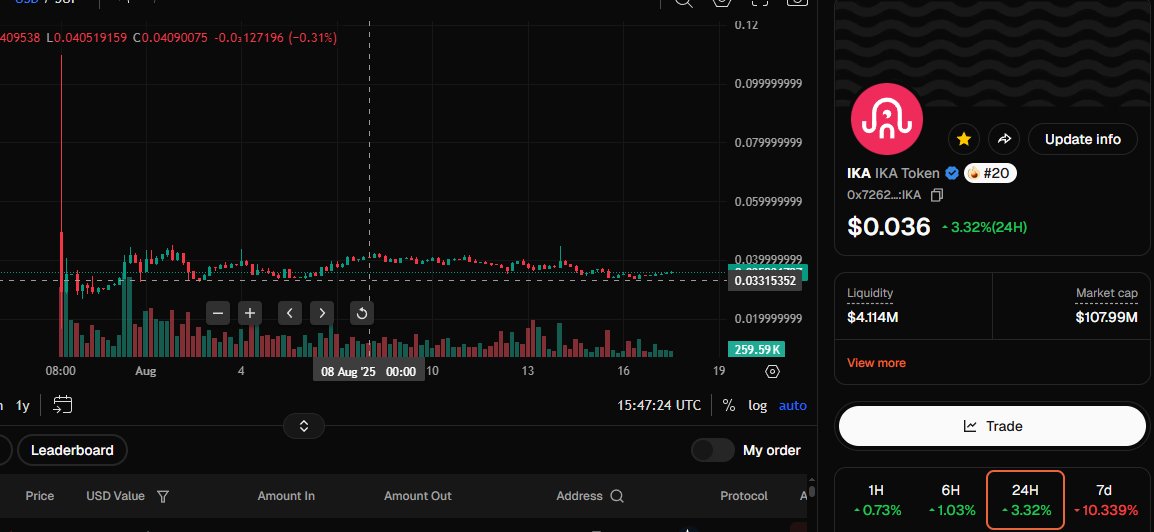This screenshot has width=1154, height=532.
Task: Sort by the USD Value column header
Action: (x=116, y=497)
